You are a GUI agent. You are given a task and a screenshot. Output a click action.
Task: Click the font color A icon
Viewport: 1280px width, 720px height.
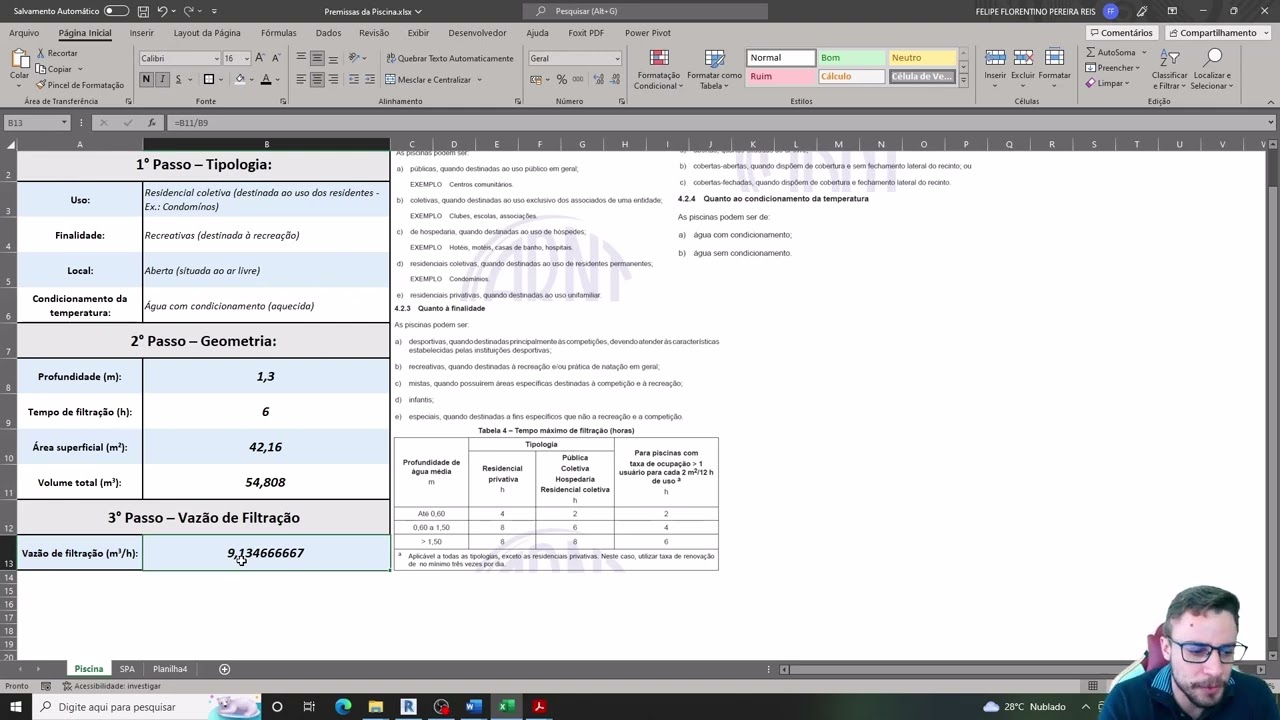[265, 79]
